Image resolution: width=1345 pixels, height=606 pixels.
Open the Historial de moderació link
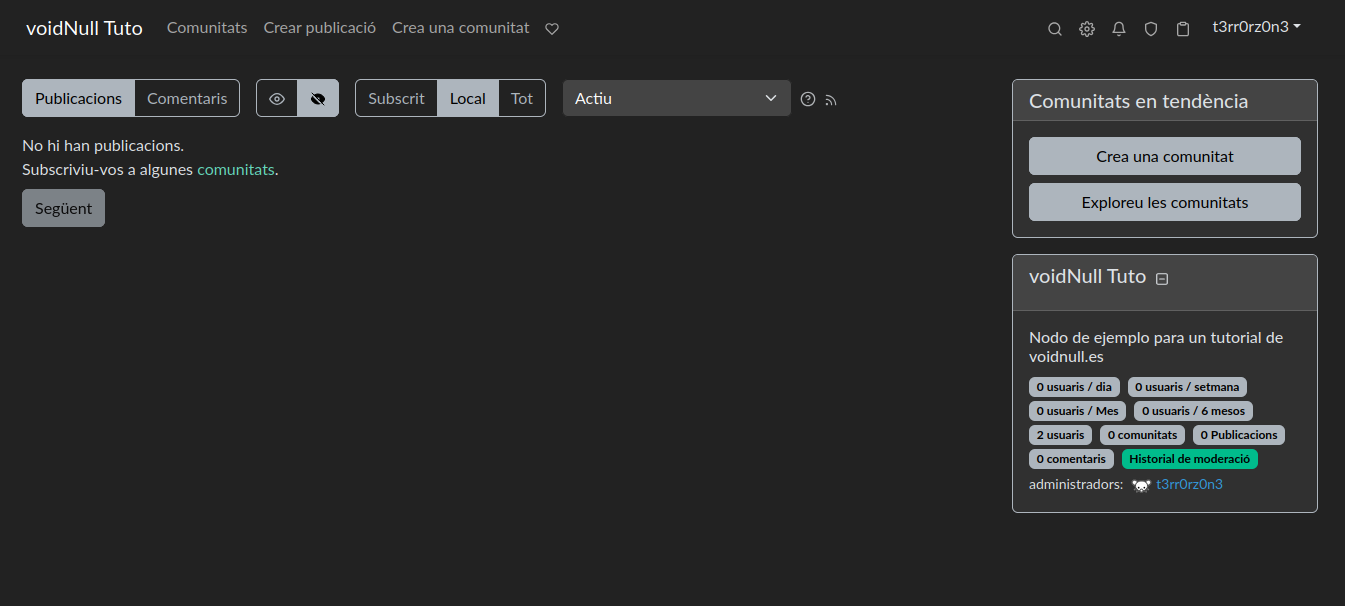1189,459
